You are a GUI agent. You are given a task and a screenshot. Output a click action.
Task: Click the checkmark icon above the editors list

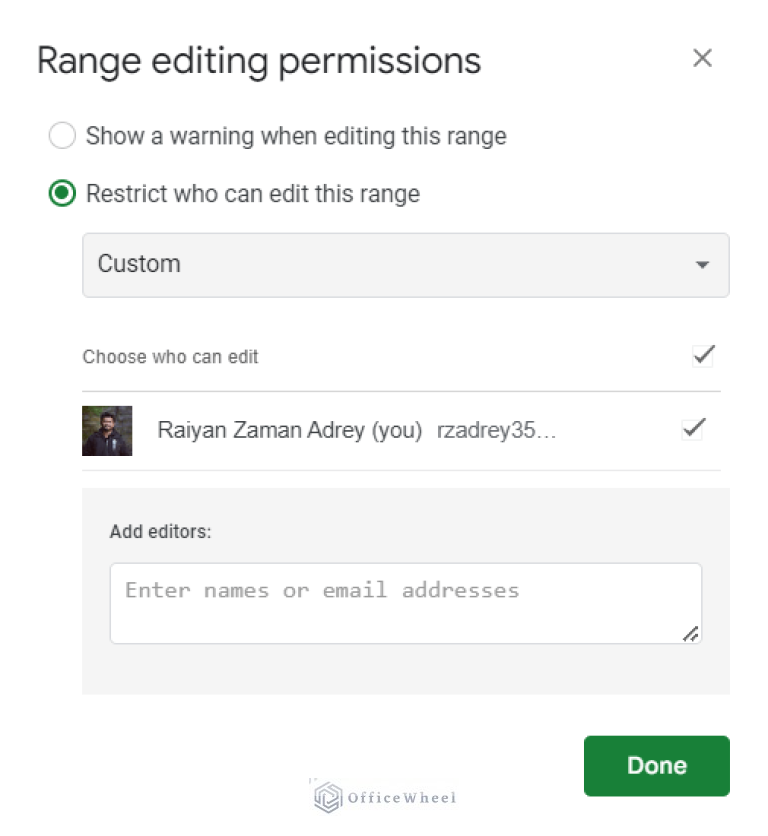pos(703,355)
